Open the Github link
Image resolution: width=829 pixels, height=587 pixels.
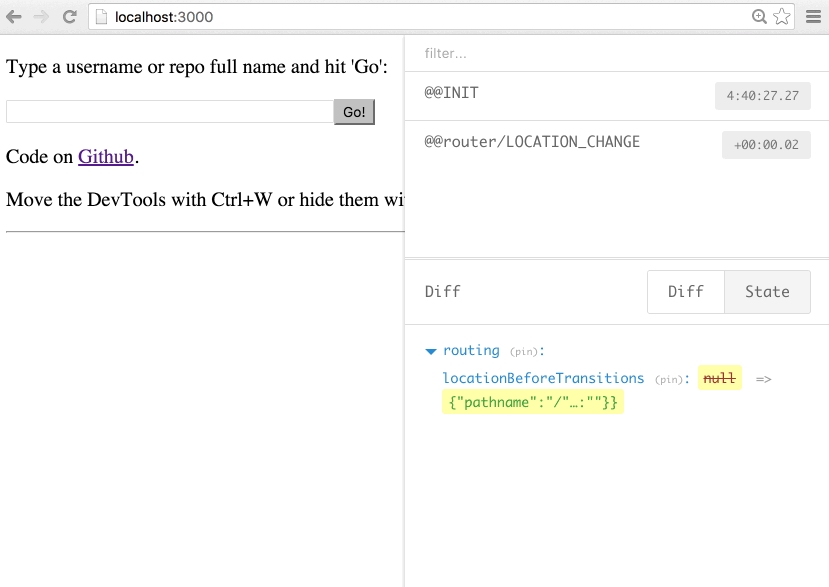pyautogui.click(x=106, y=157)
